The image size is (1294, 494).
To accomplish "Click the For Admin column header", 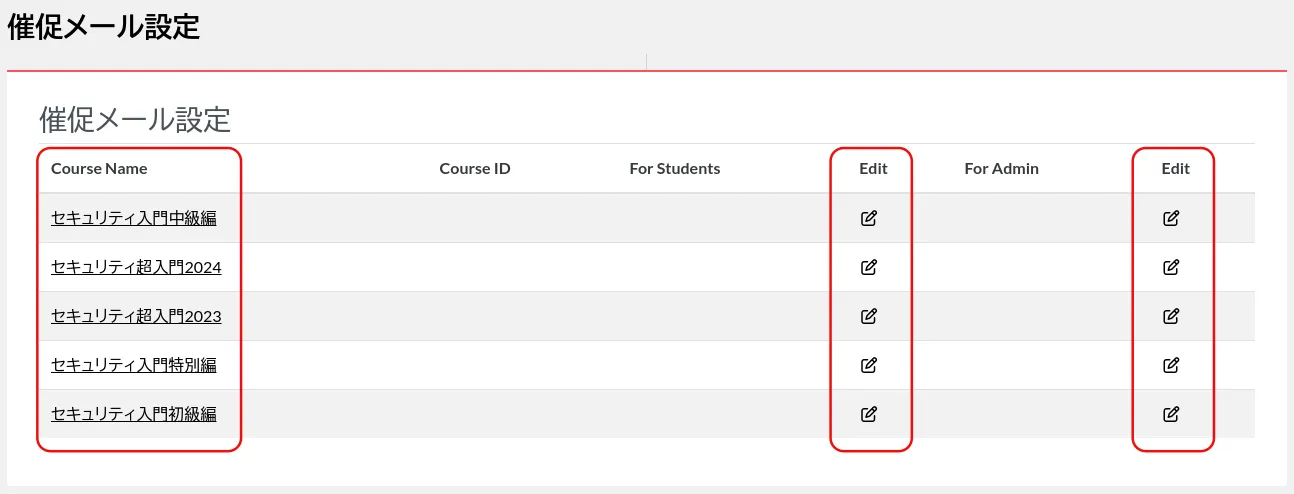I will 1001,169.
